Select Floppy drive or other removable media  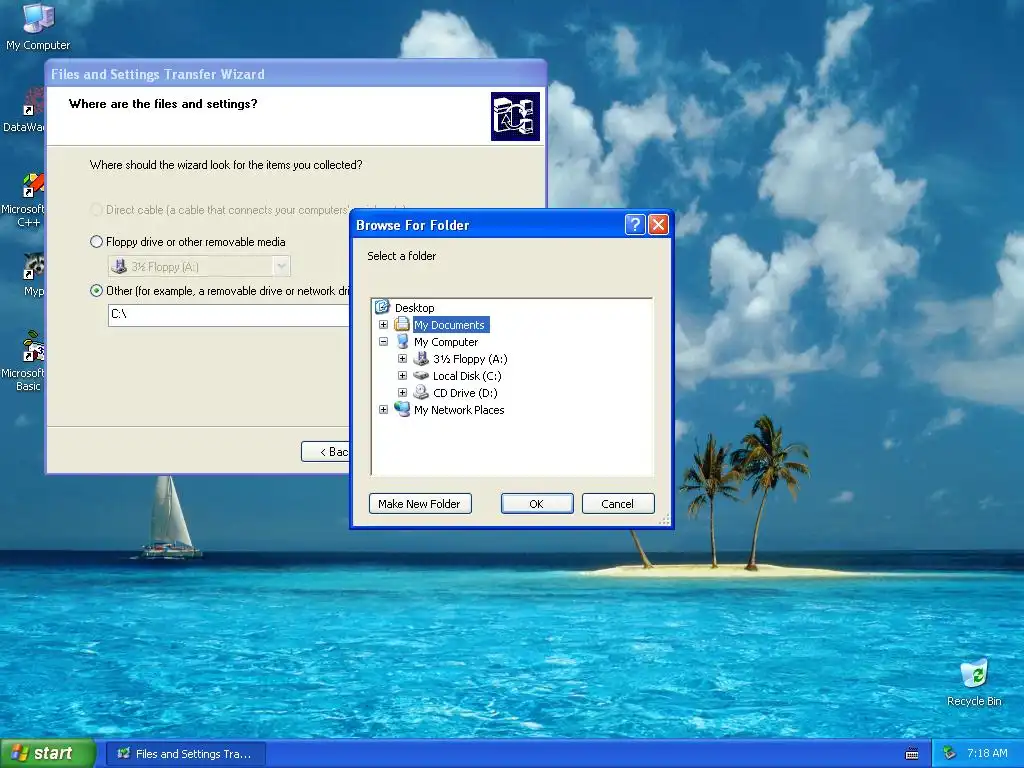point(96,242)
